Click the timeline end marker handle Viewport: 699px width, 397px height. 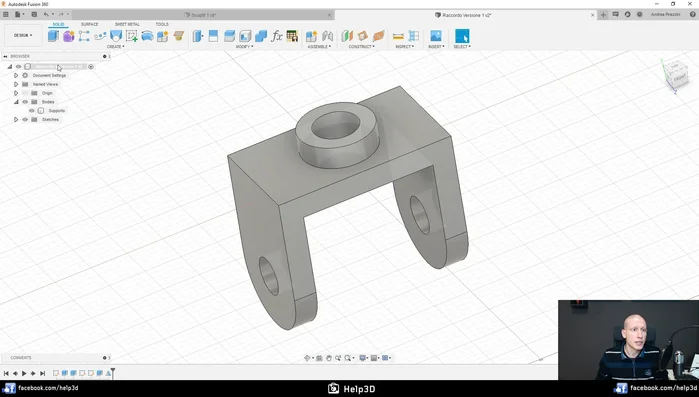coord(113,372)
